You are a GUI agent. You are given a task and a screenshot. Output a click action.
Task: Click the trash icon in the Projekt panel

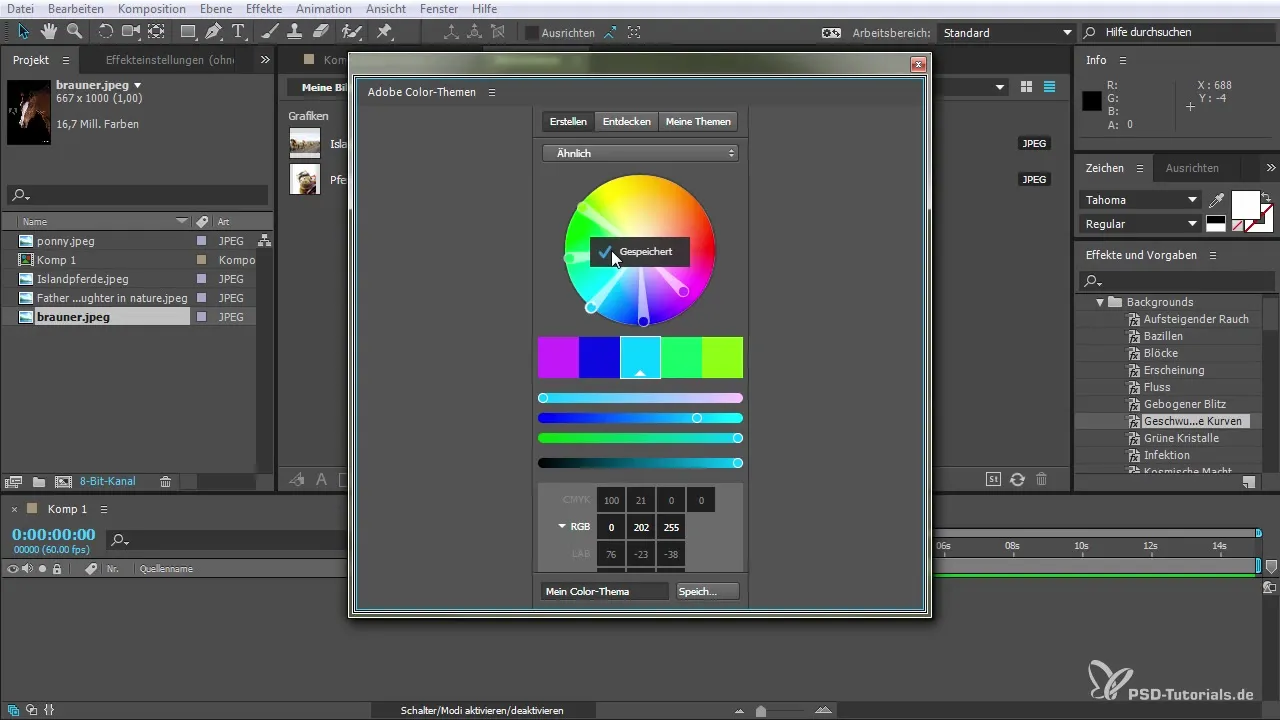click(166, 481)
